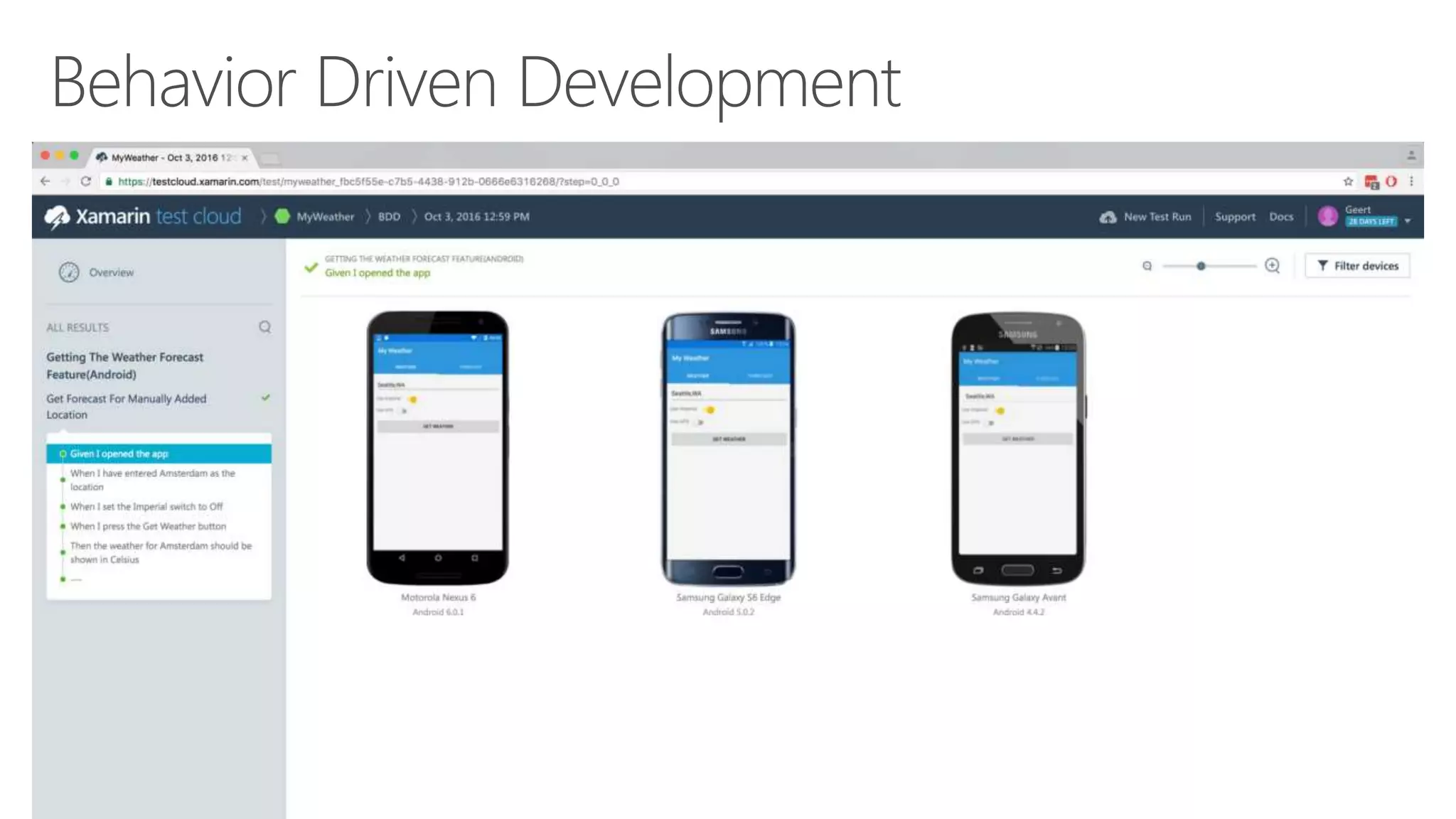
Task: Open the Support link
Action: 1234,217
